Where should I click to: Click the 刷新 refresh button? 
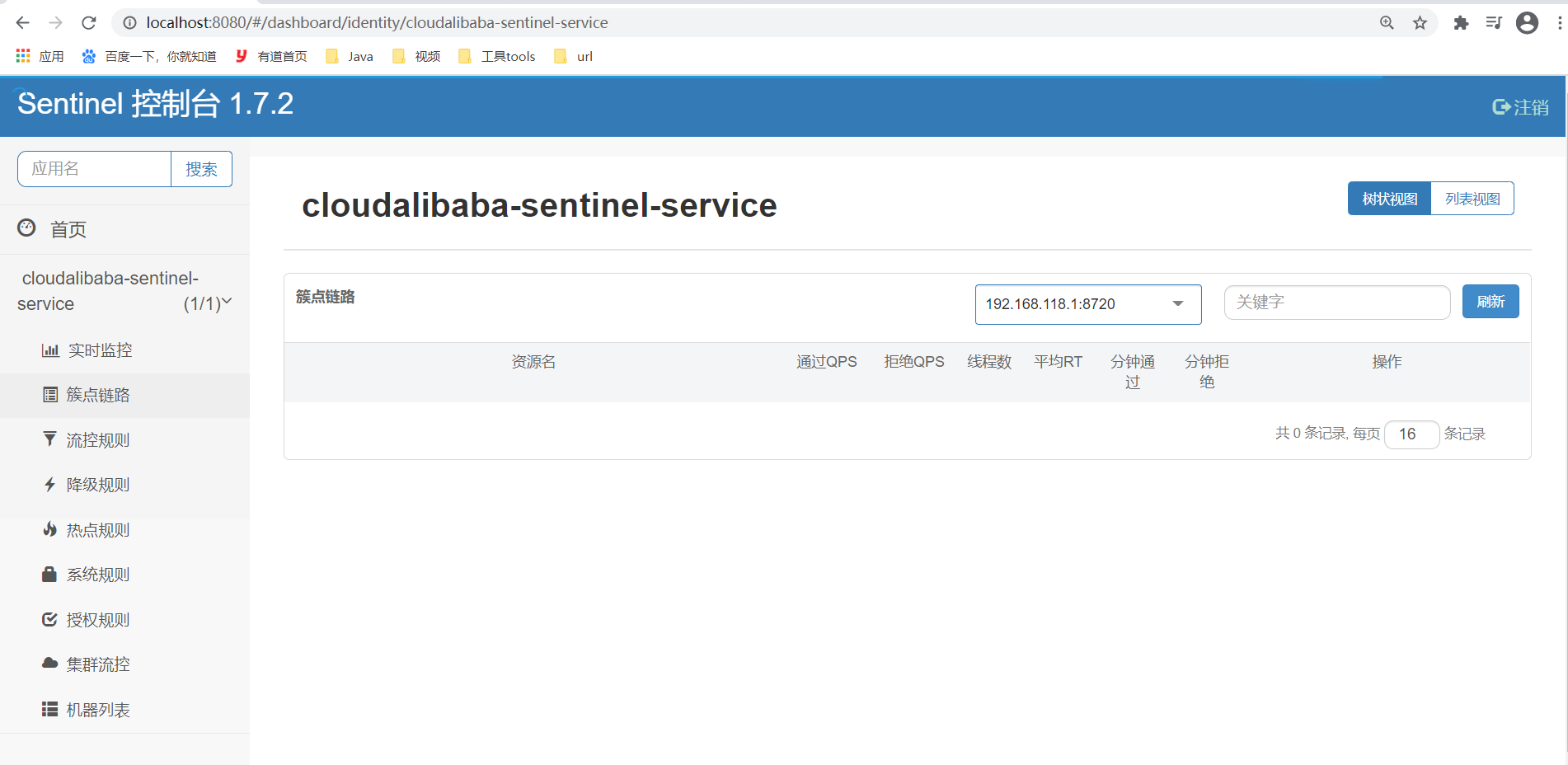pyautogui.click(x=1491, y=302)
